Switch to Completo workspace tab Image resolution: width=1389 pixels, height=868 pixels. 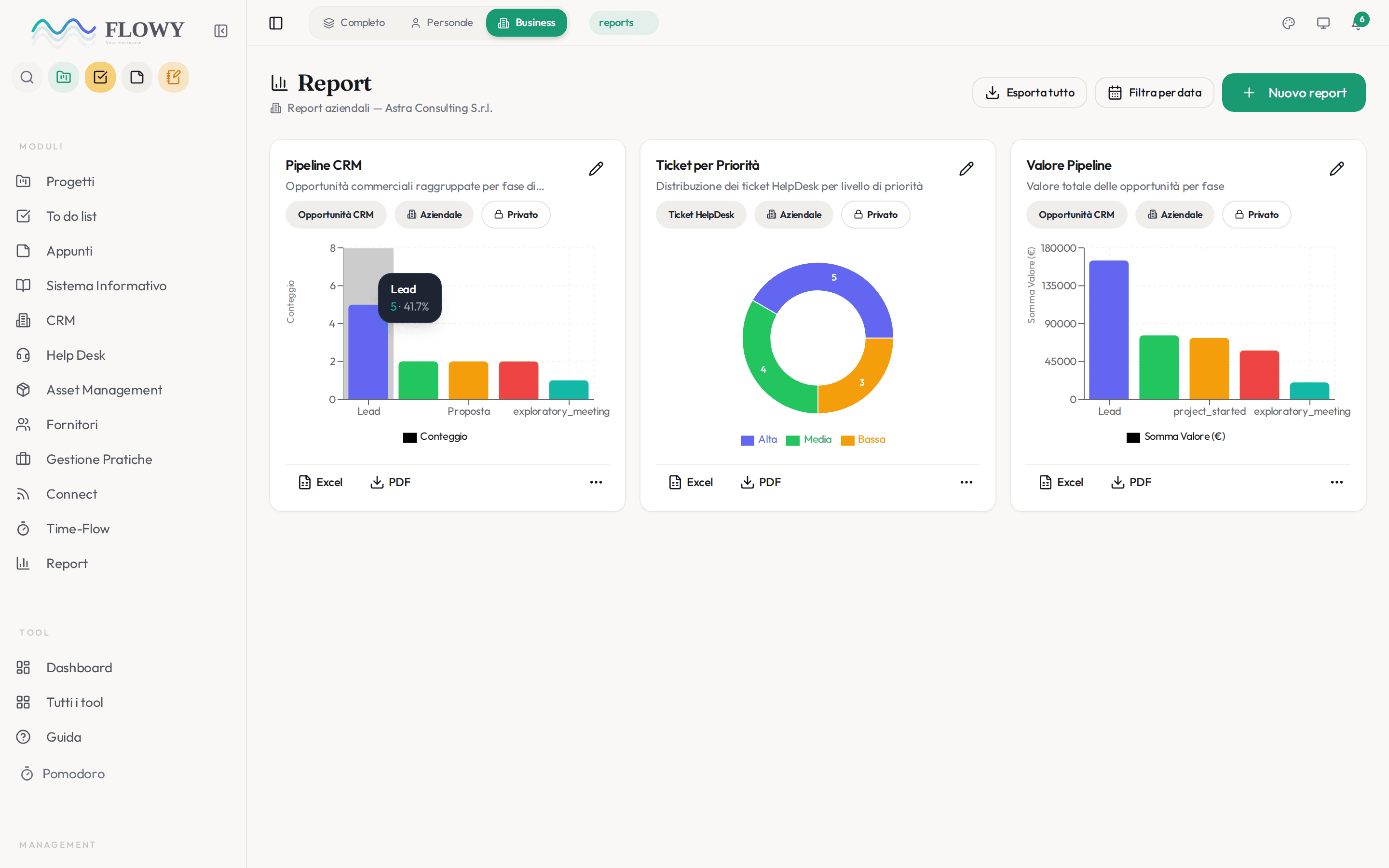354,23
